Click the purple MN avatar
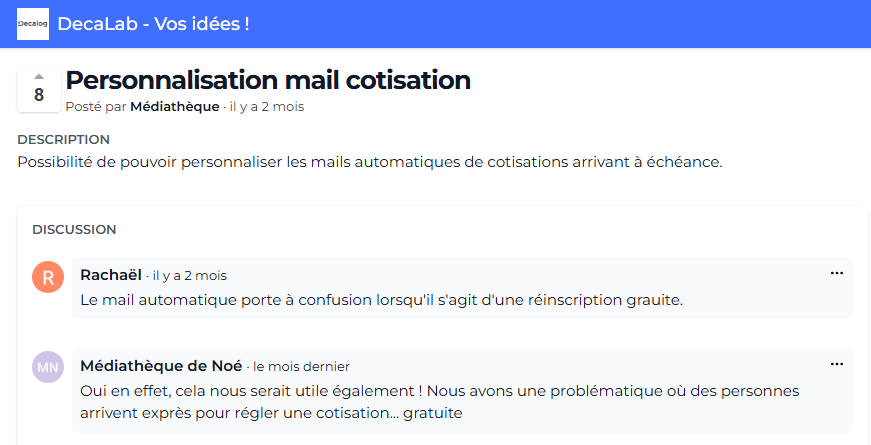871x445 pixels. pos(48,367)
